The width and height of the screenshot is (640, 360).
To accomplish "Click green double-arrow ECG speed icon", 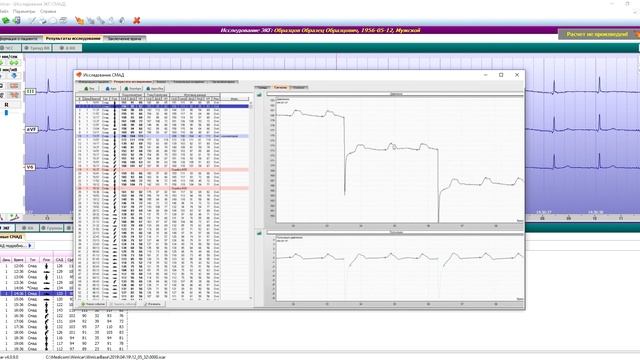I will pyautogui.click(x=14, y=63).
